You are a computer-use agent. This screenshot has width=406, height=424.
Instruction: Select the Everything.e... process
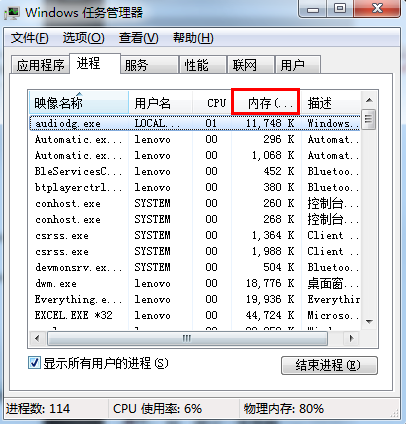tap(195, 299)
